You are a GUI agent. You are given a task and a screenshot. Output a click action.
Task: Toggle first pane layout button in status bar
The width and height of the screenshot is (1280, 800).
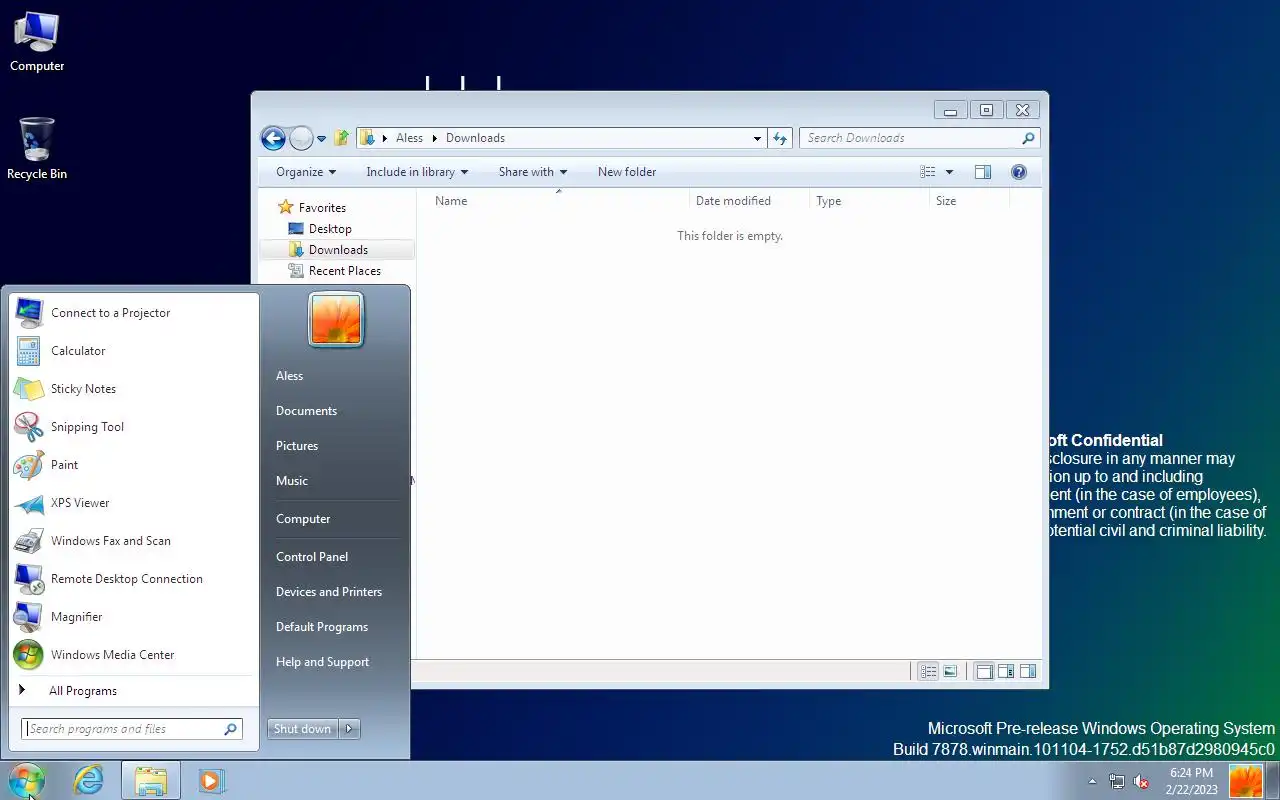click(x=984, y=672)
